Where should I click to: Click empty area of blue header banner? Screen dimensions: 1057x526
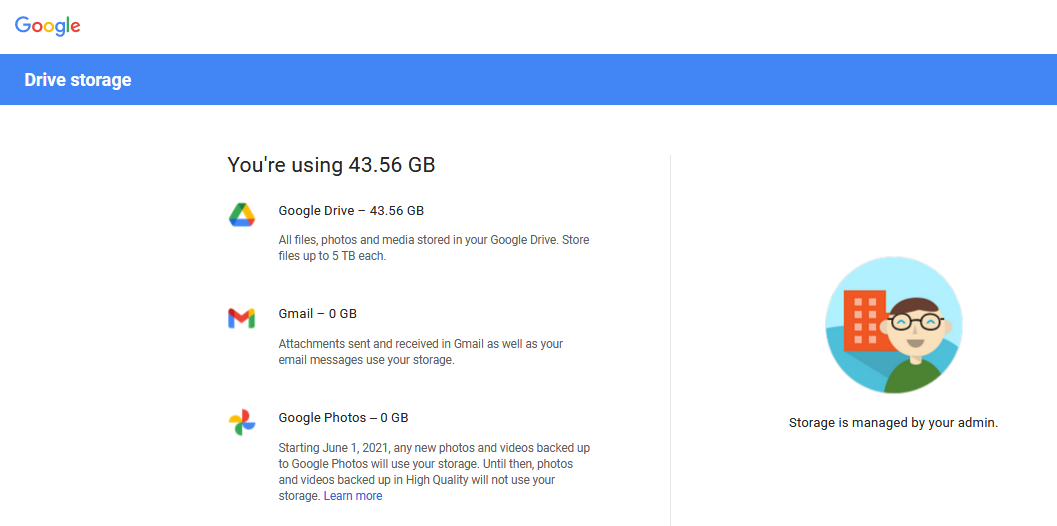[600, 80]
